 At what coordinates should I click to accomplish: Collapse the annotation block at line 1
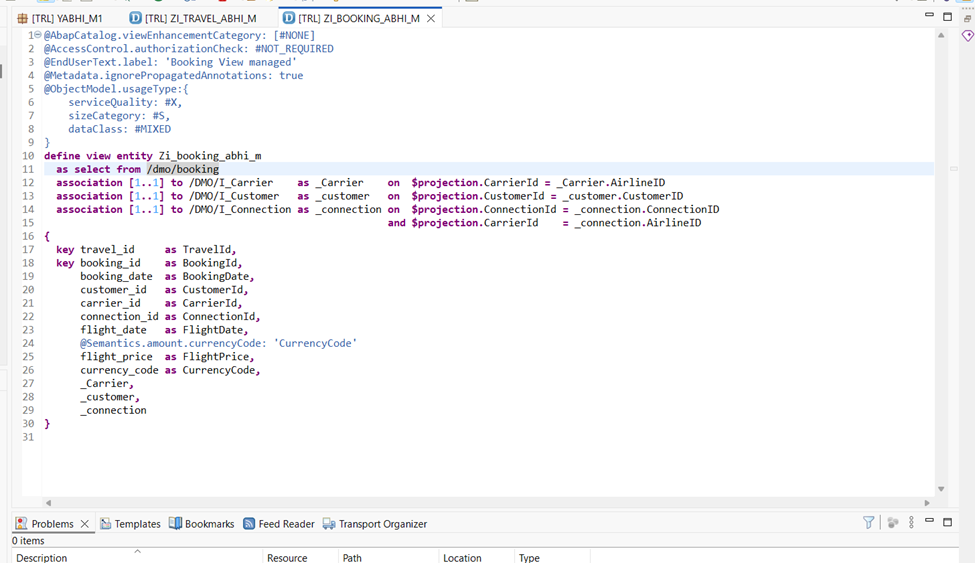[37, 35]
